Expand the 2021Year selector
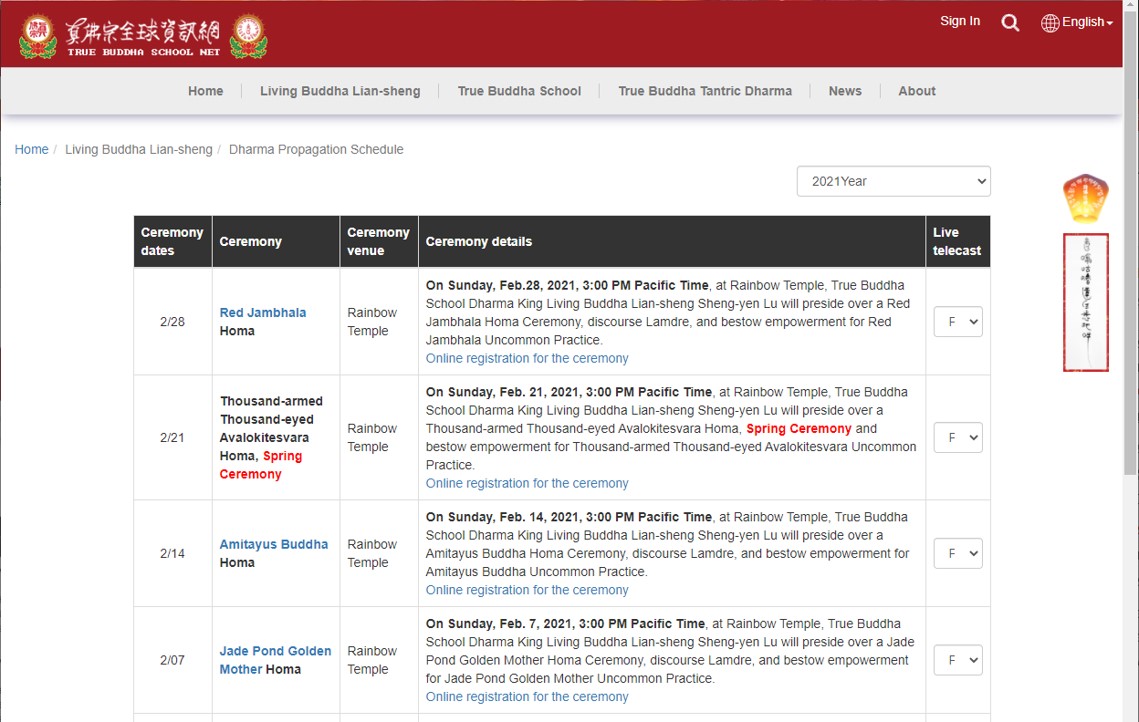 [x=893, y=181]
